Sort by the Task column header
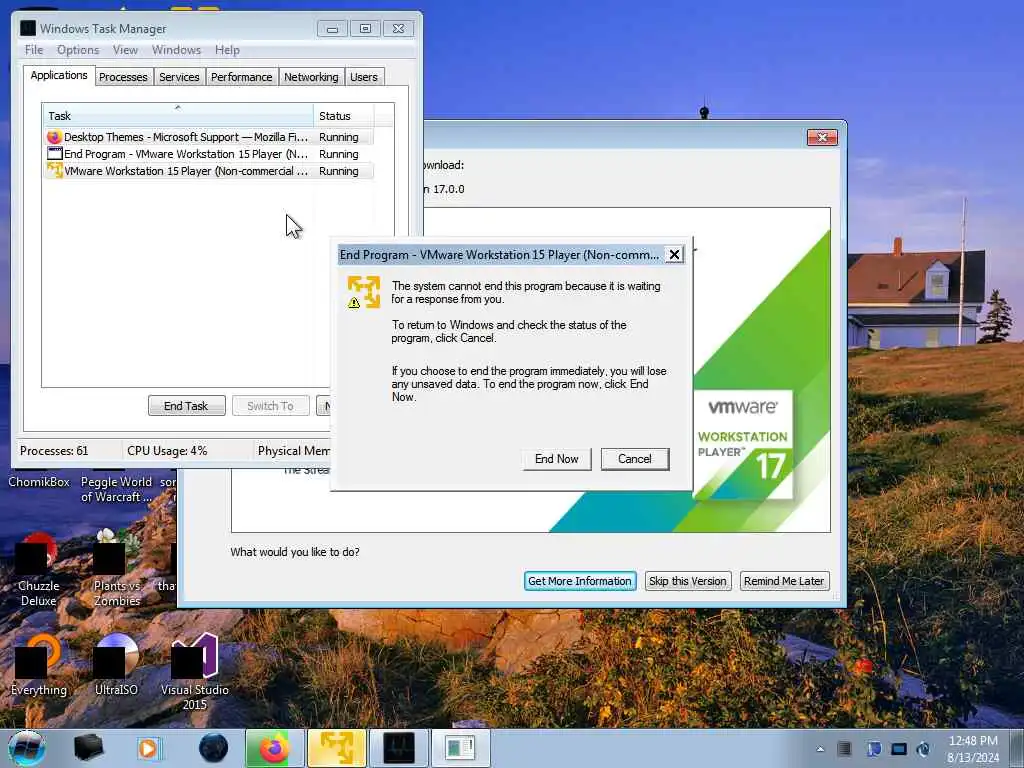This screenshot has width=1024, height=768. (x=178, y=116)
